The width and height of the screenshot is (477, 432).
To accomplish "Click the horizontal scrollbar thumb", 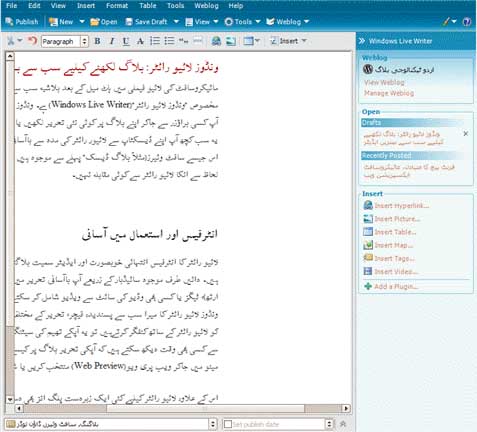I will tap(205, 408).
